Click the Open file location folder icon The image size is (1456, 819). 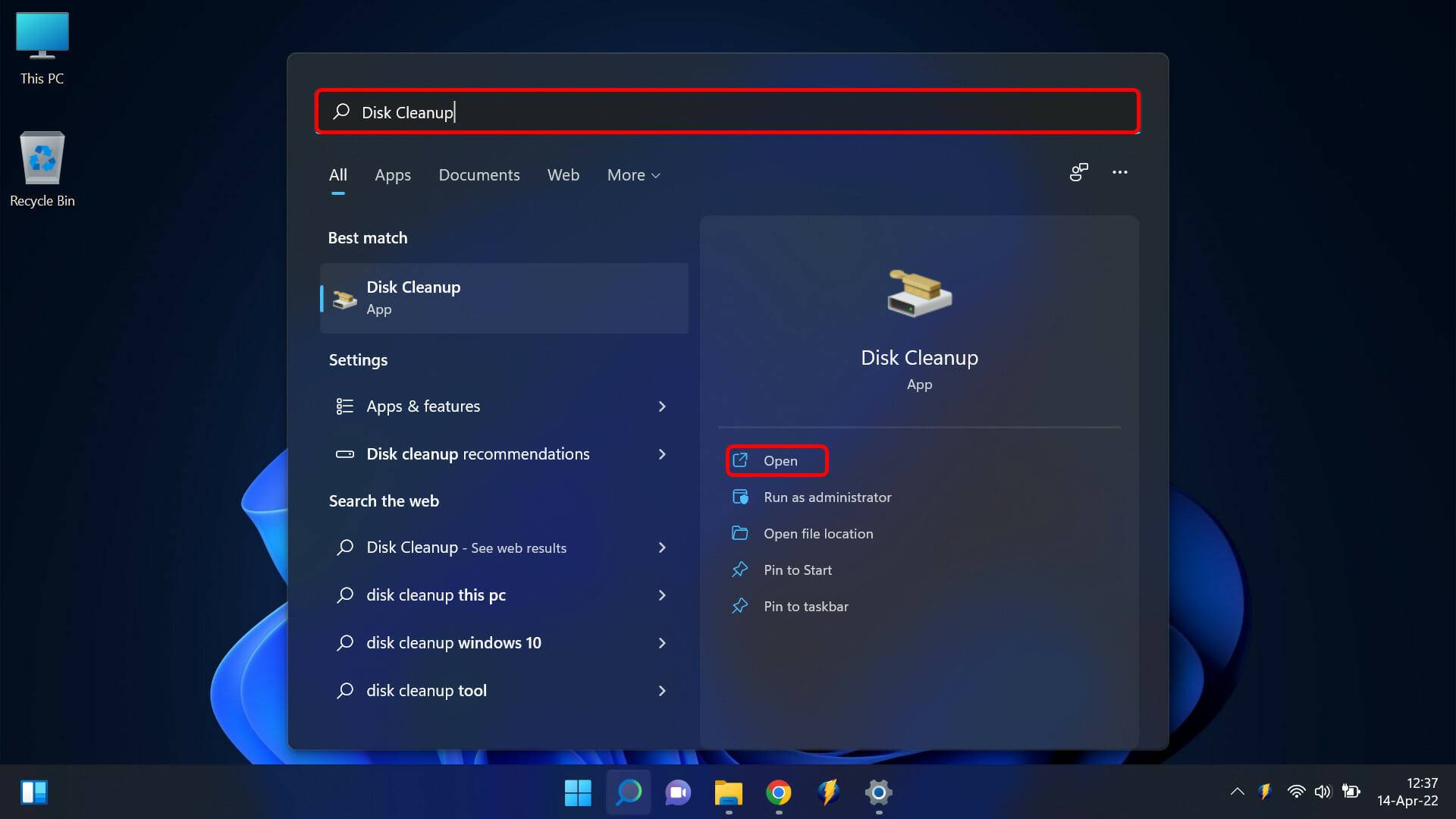click(x=740, y=533)
